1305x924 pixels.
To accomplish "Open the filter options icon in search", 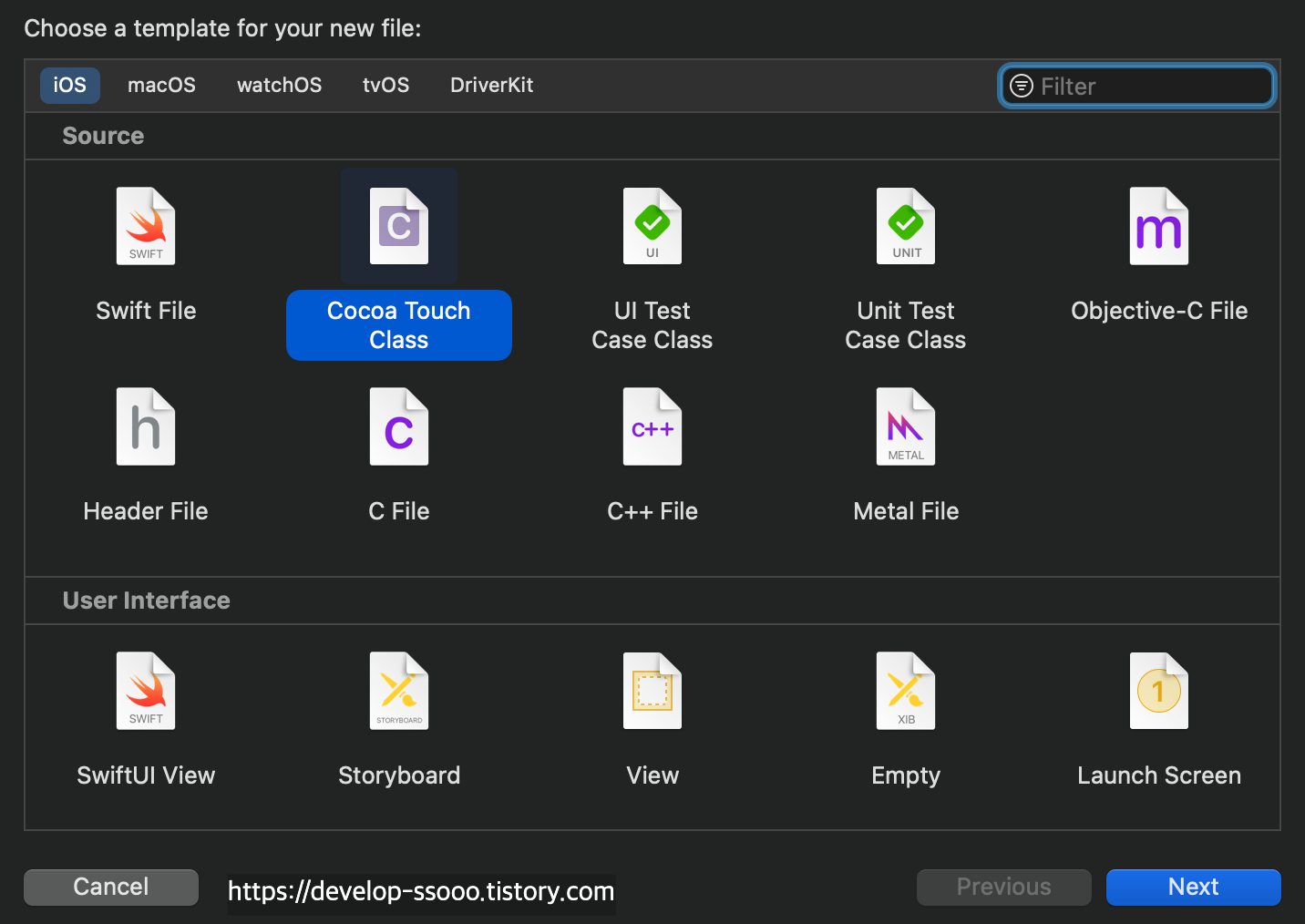I will coord(1022,86).
